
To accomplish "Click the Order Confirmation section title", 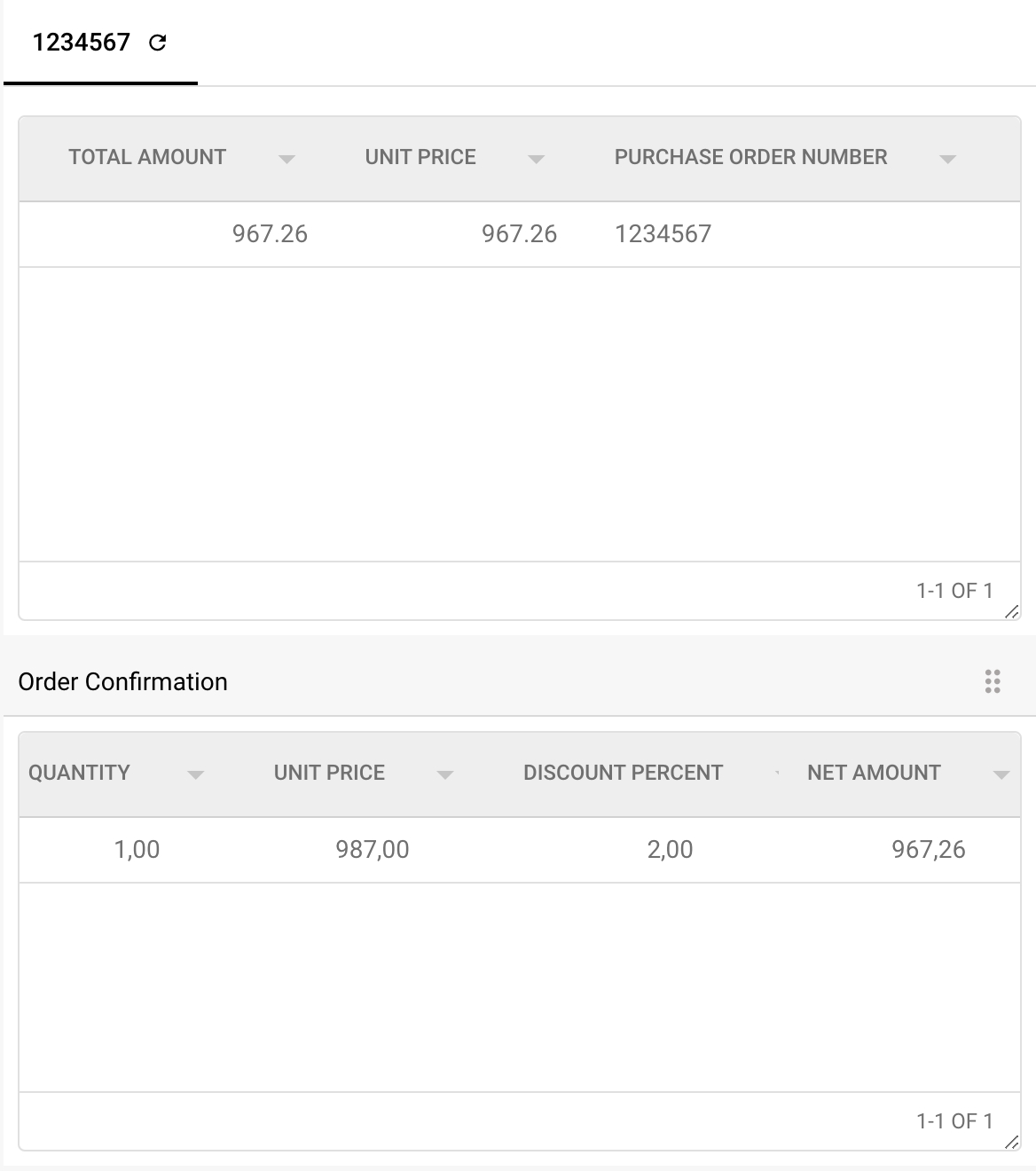I will 123,681.
